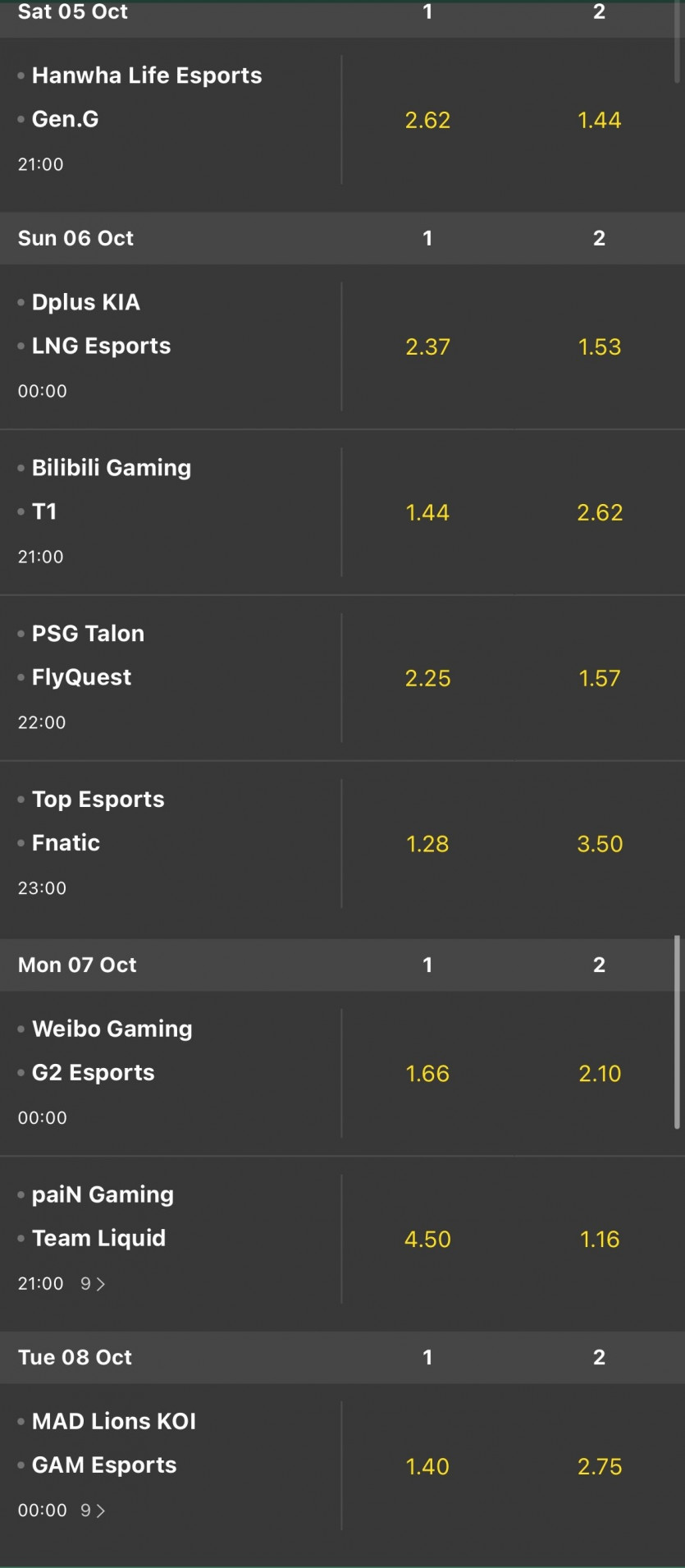Expand 9 more markets for MAD Lions KOI match
Image resolution: width=685 pixels, height=1568 pixels.
(x=93, y=1511)
